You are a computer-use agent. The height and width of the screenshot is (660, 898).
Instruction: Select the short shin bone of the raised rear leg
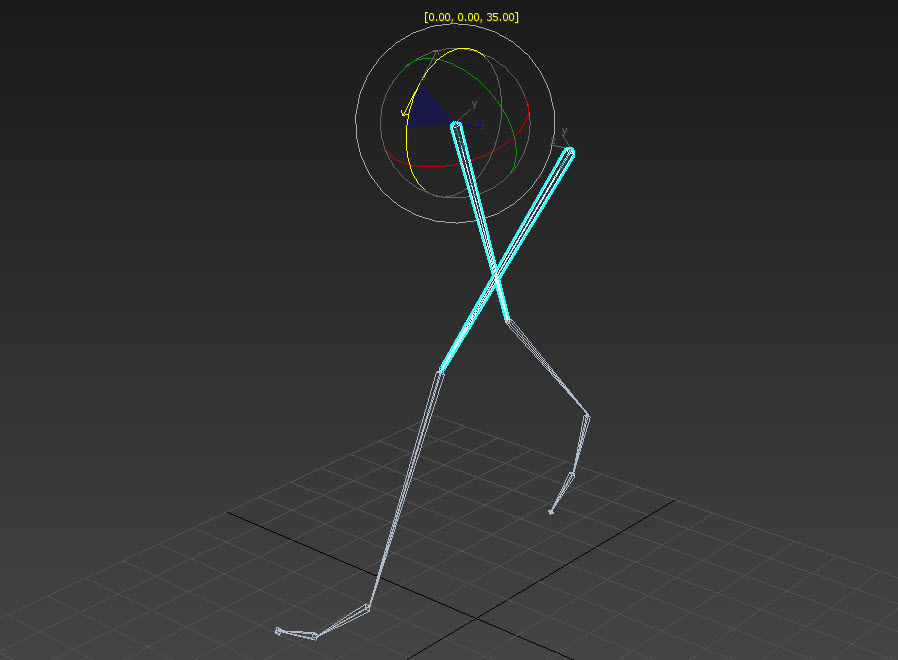[x=580, y=445]
